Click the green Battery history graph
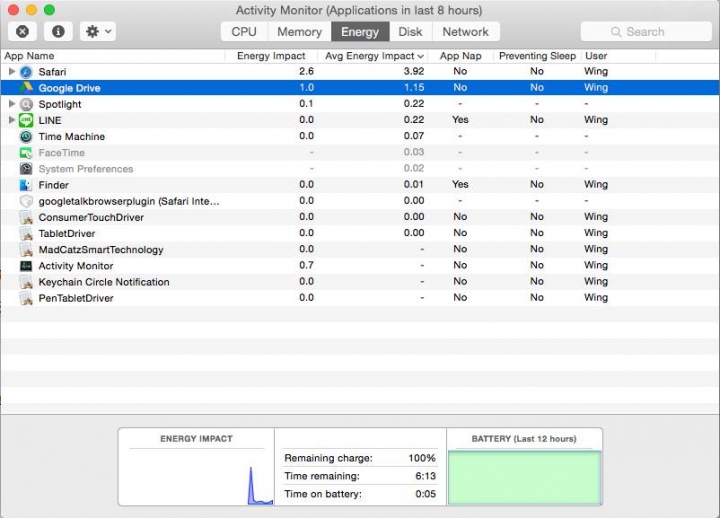Image resolution: width=720 pixels, height=518 pixels. [x=524, y=478]
